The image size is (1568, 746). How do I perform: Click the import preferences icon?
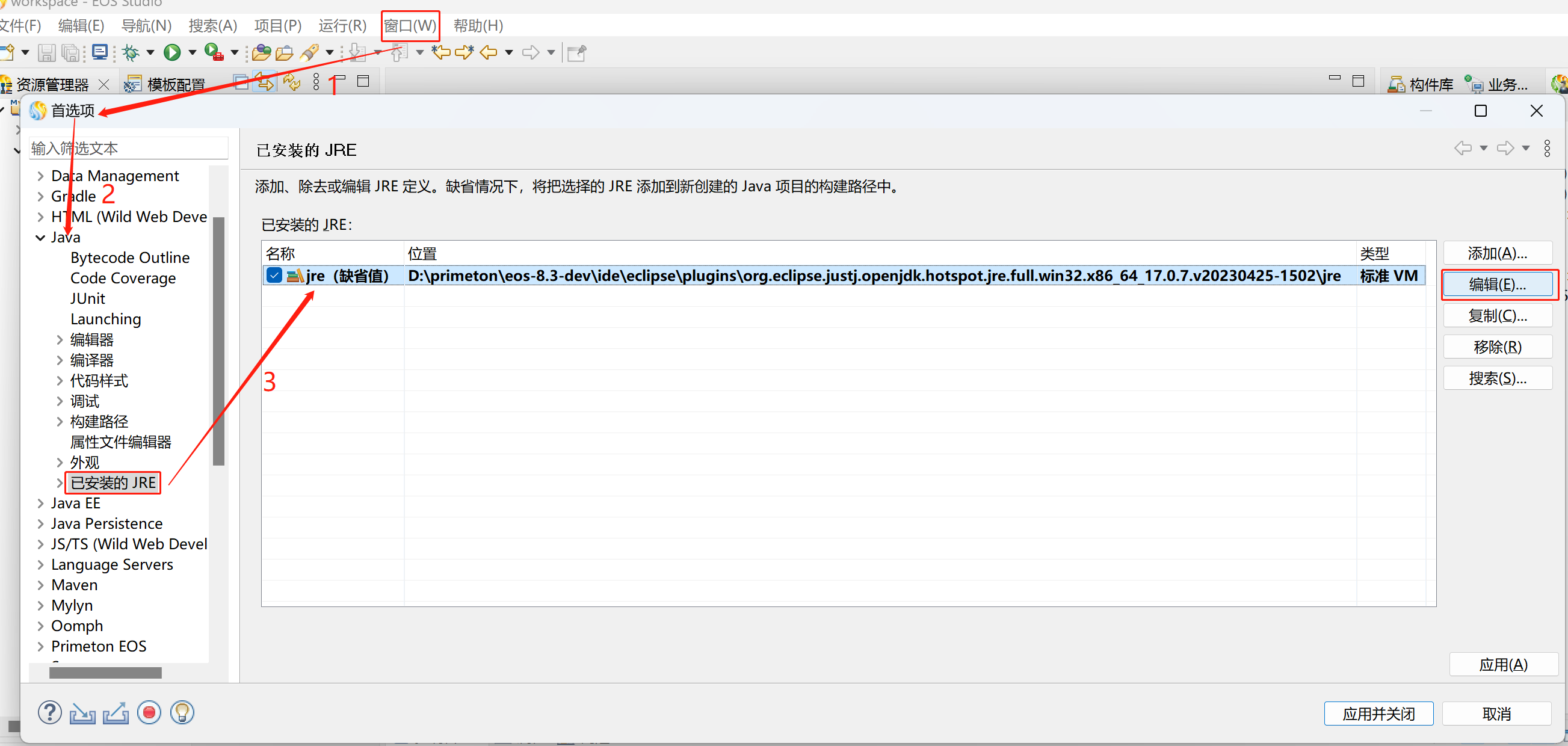click(x=82, y=712)
